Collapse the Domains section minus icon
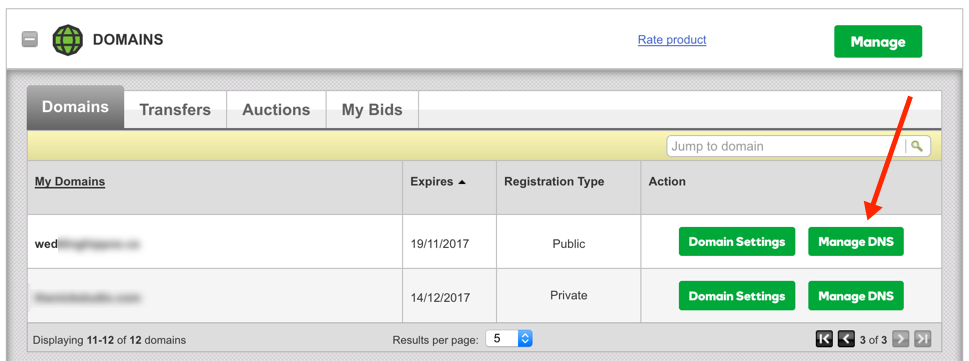This screenshot has width=969, height=361. coord(30,40)
